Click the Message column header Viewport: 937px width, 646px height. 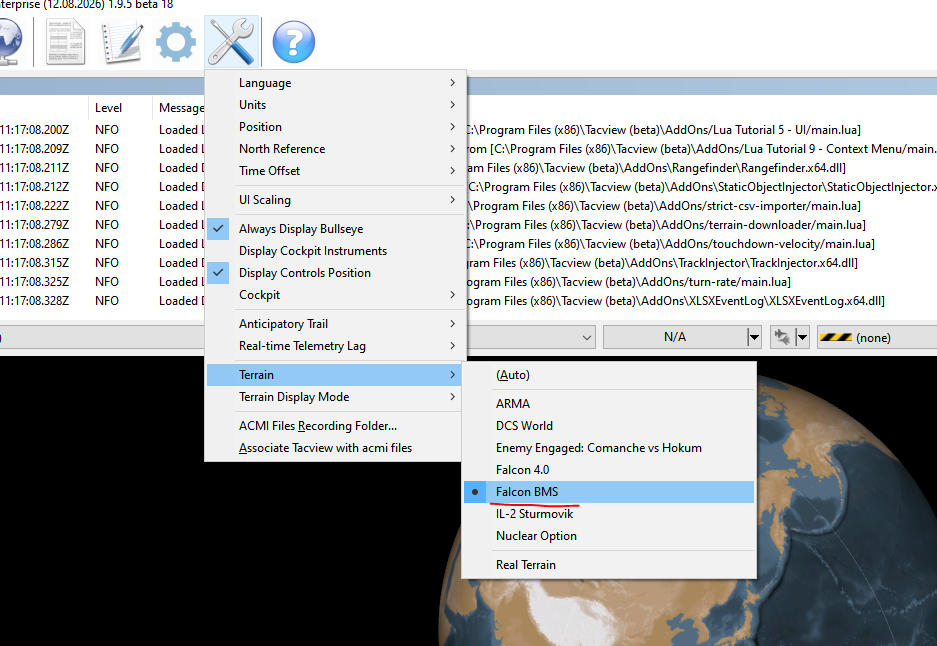point(181,108)
